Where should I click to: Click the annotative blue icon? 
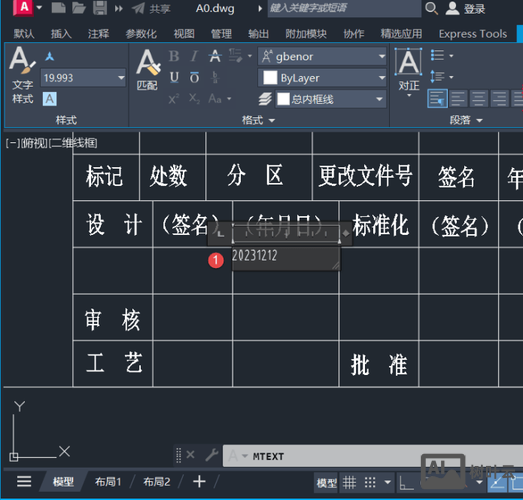pyautogui.click(x=50, y=56)
